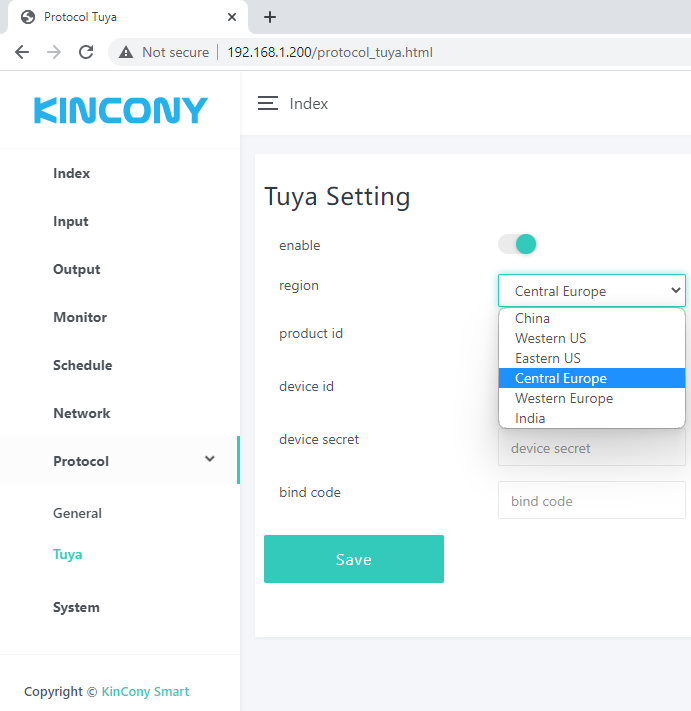Viewport: 691px width, 711px height.
Task: Choose Western US region option
Action: pyautogui.click(x=550, y=338)
